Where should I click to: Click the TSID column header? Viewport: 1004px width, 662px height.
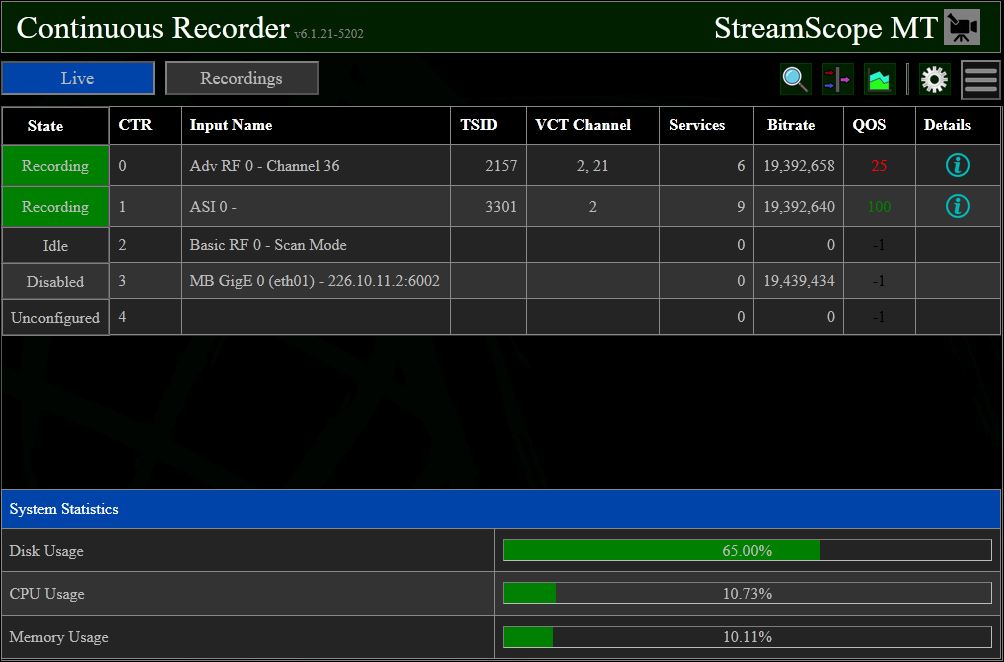click(489, 125)
